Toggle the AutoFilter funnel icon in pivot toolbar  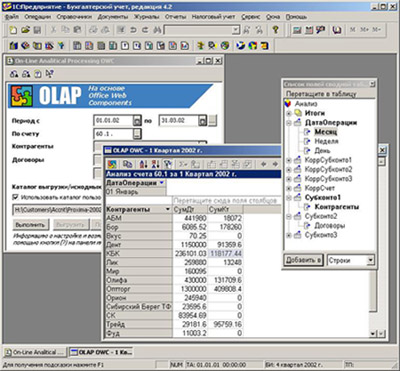[x=168, y=164]
